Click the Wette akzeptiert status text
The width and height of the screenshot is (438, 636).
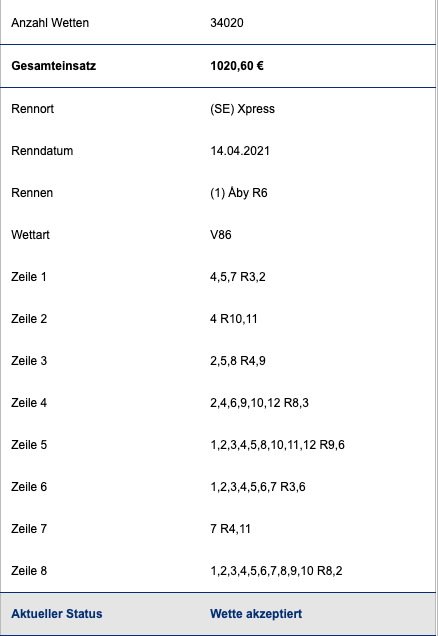click(x=256, y=614)
